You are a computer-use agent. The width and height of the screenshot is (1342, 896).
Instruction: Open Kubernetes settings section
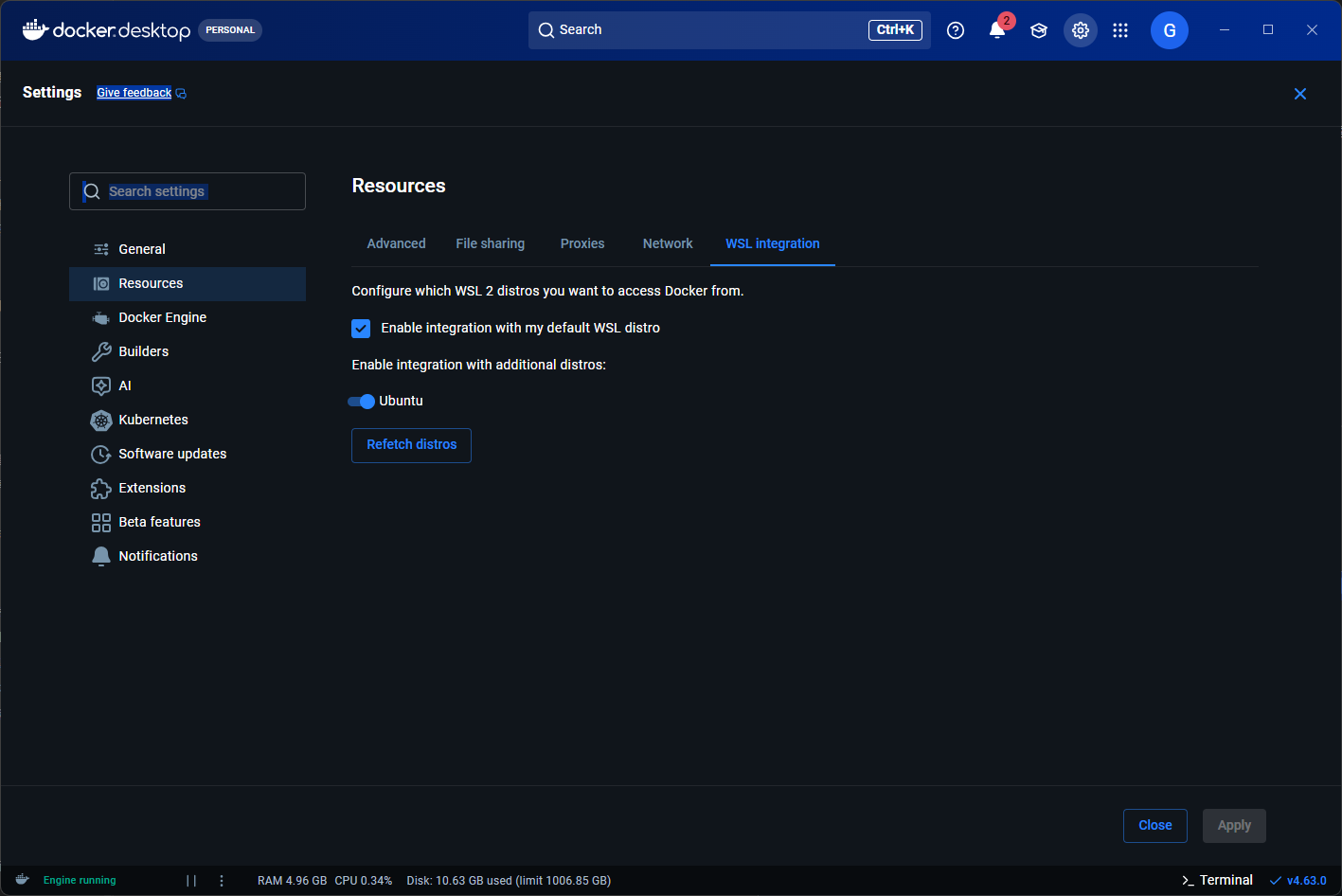click(188, 420)
